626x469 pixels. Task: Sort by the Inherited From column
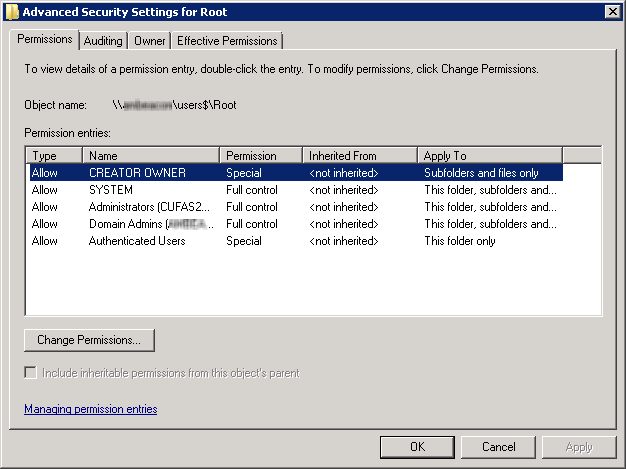click(x=359, y=156)
